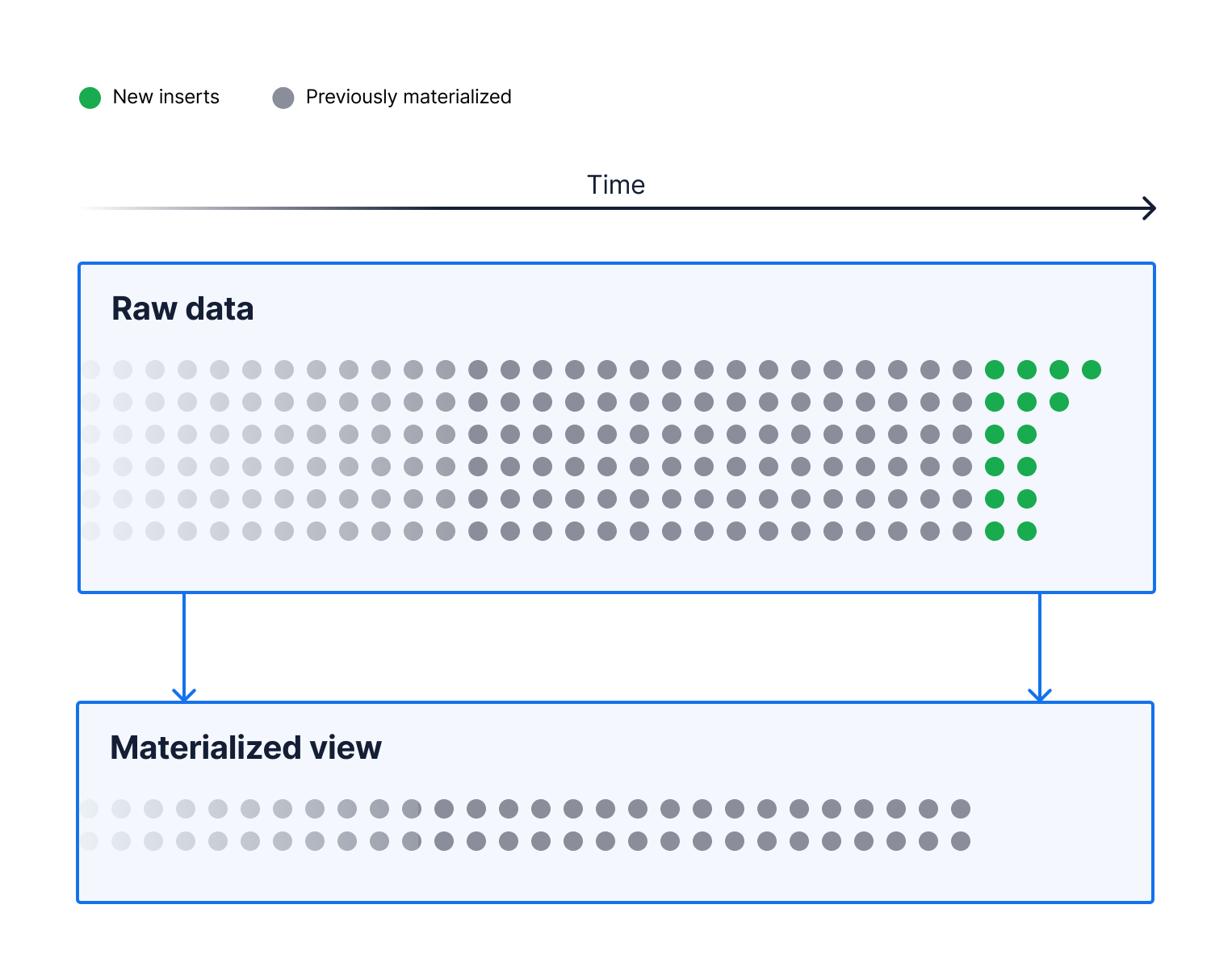Click the green New inserts legend dot

click(x=90, y=98)
